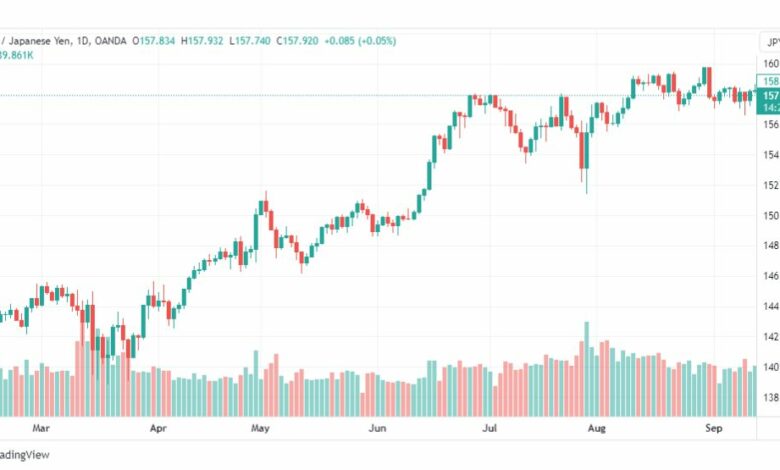Click the 150 price scale label
The image size is (780, 470).
[x=771, y=215]
